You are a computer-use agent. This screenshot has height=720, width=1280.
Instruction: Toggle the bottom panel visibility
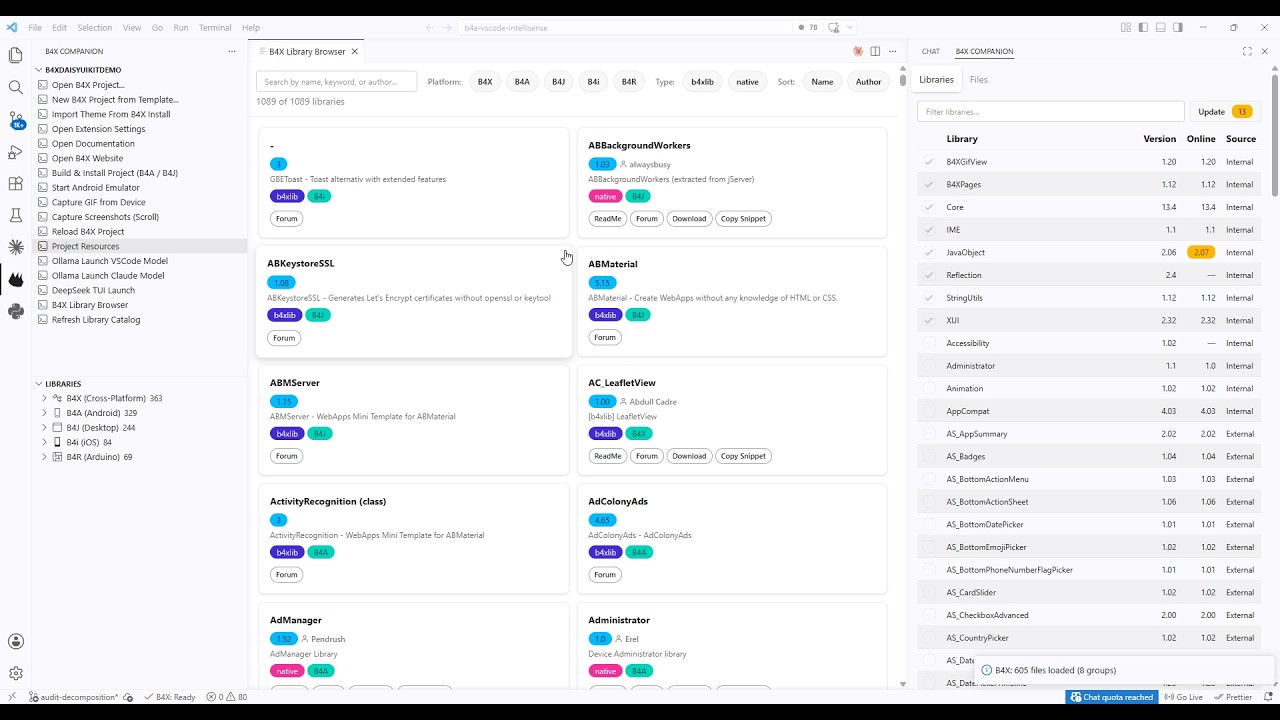click(x=1160, y=27)
